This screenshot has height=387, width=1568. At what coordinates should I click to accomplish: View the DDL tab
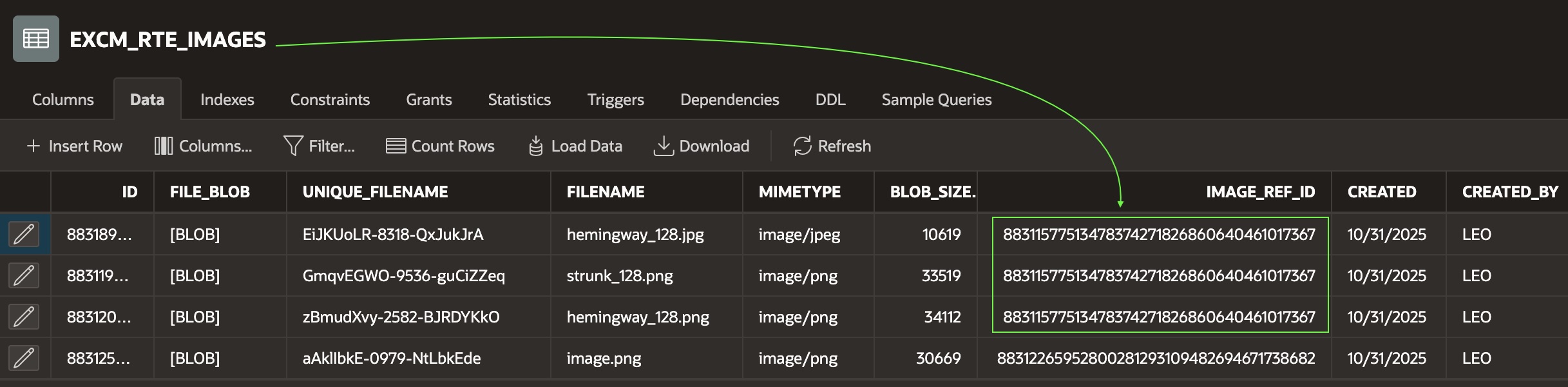click(x=830, y=99)
